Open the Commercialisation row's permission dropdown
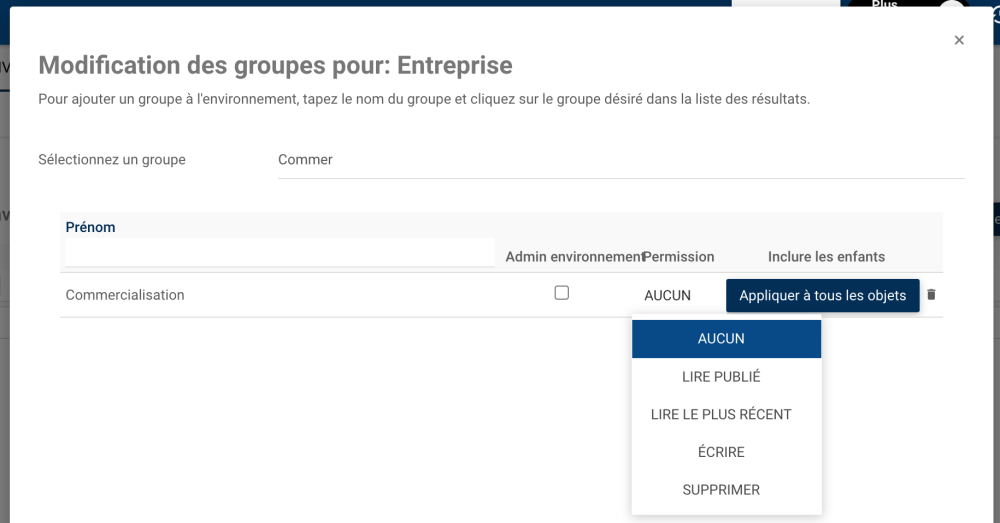The width and height of the screenshot is (1000, 523). point(667,295)
